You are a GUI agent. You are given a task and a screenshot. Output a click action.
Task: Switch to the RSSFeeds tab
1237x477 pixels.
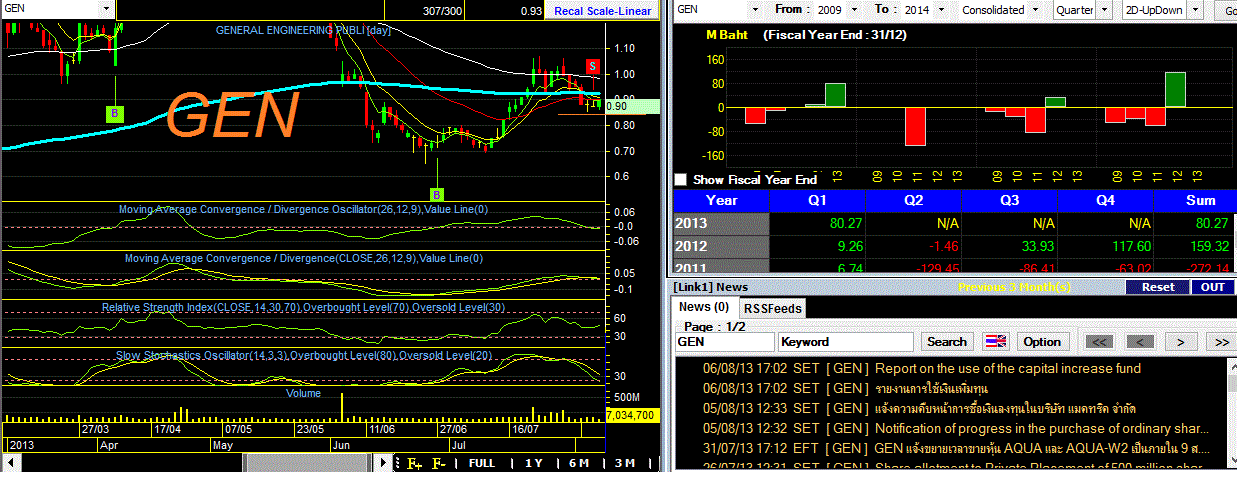tap(774, 308)
